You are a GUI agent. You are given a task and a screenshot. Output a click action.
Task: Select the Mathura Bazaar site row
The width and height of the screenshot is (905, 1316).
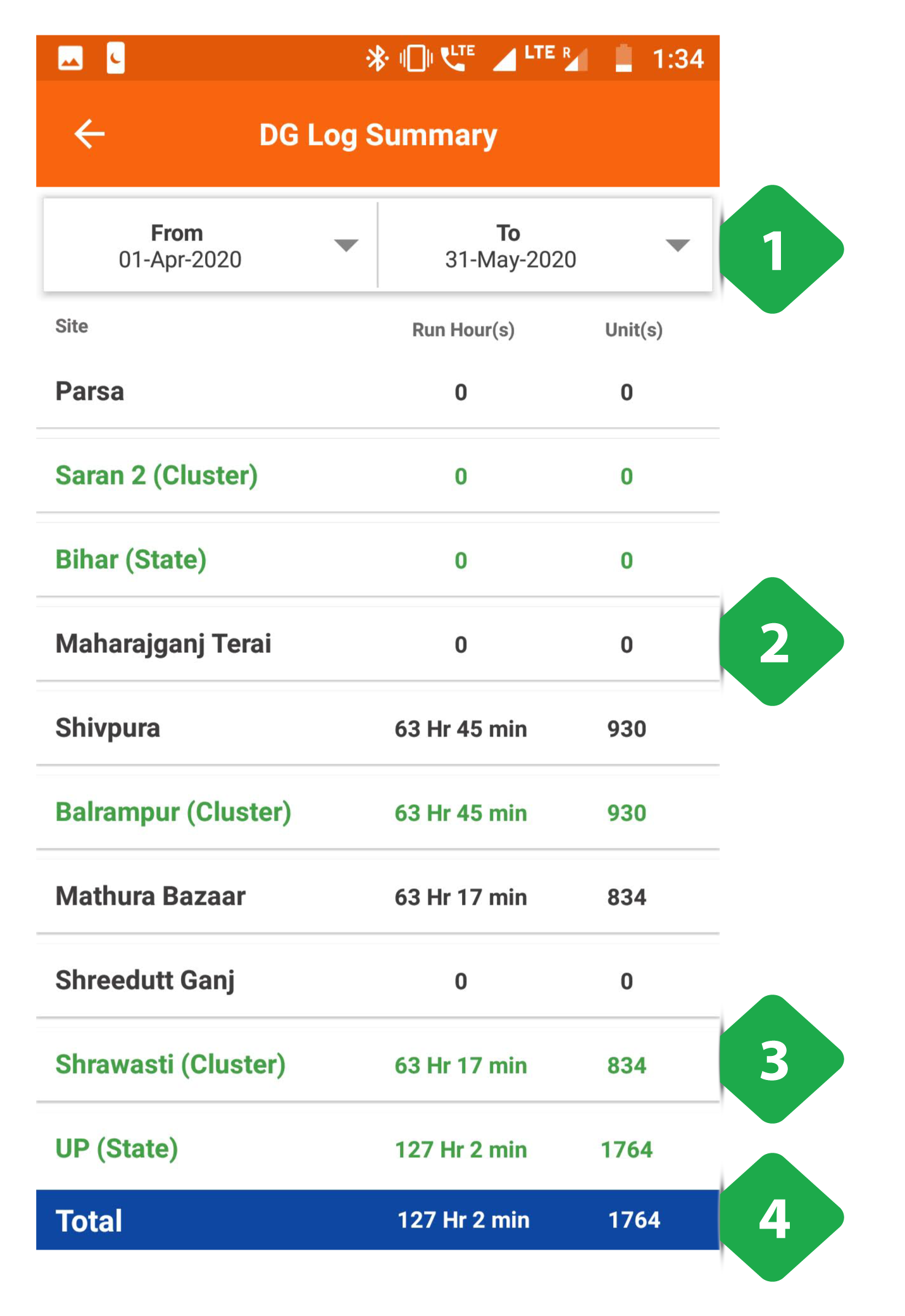(x=378, y=897)
